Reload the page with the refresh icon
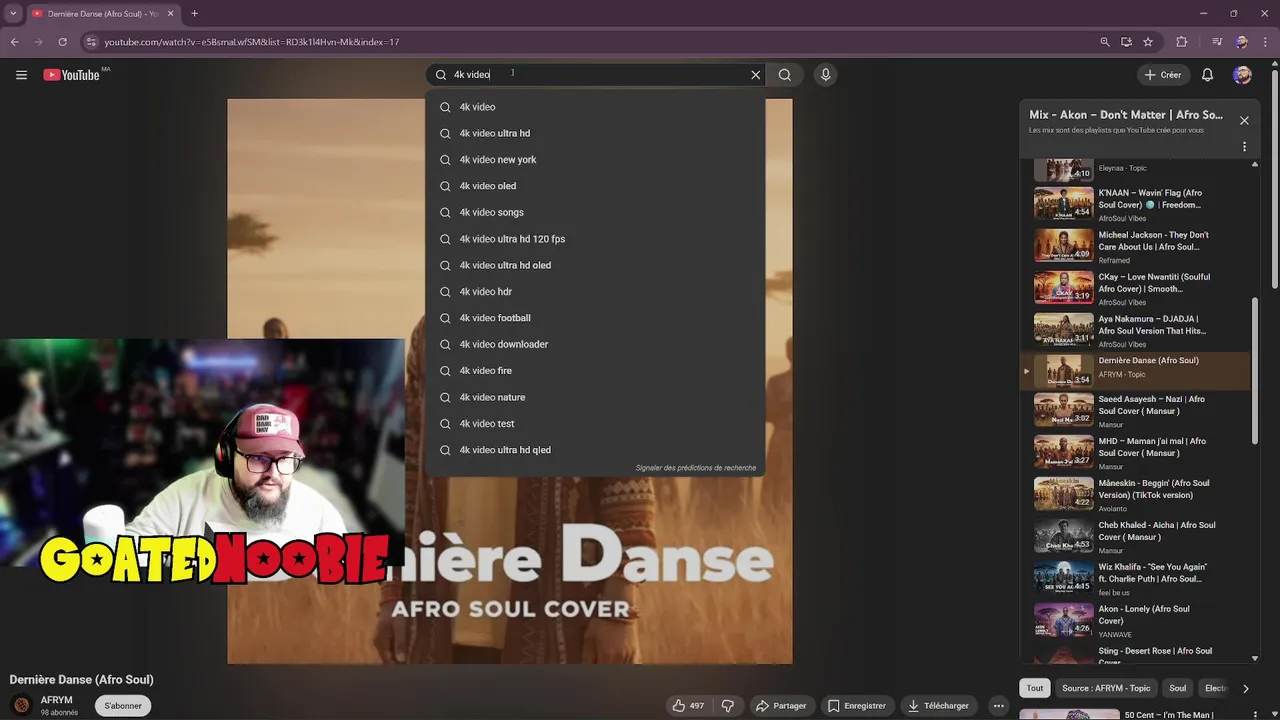The image size is (1280, 720). (62, 42)
